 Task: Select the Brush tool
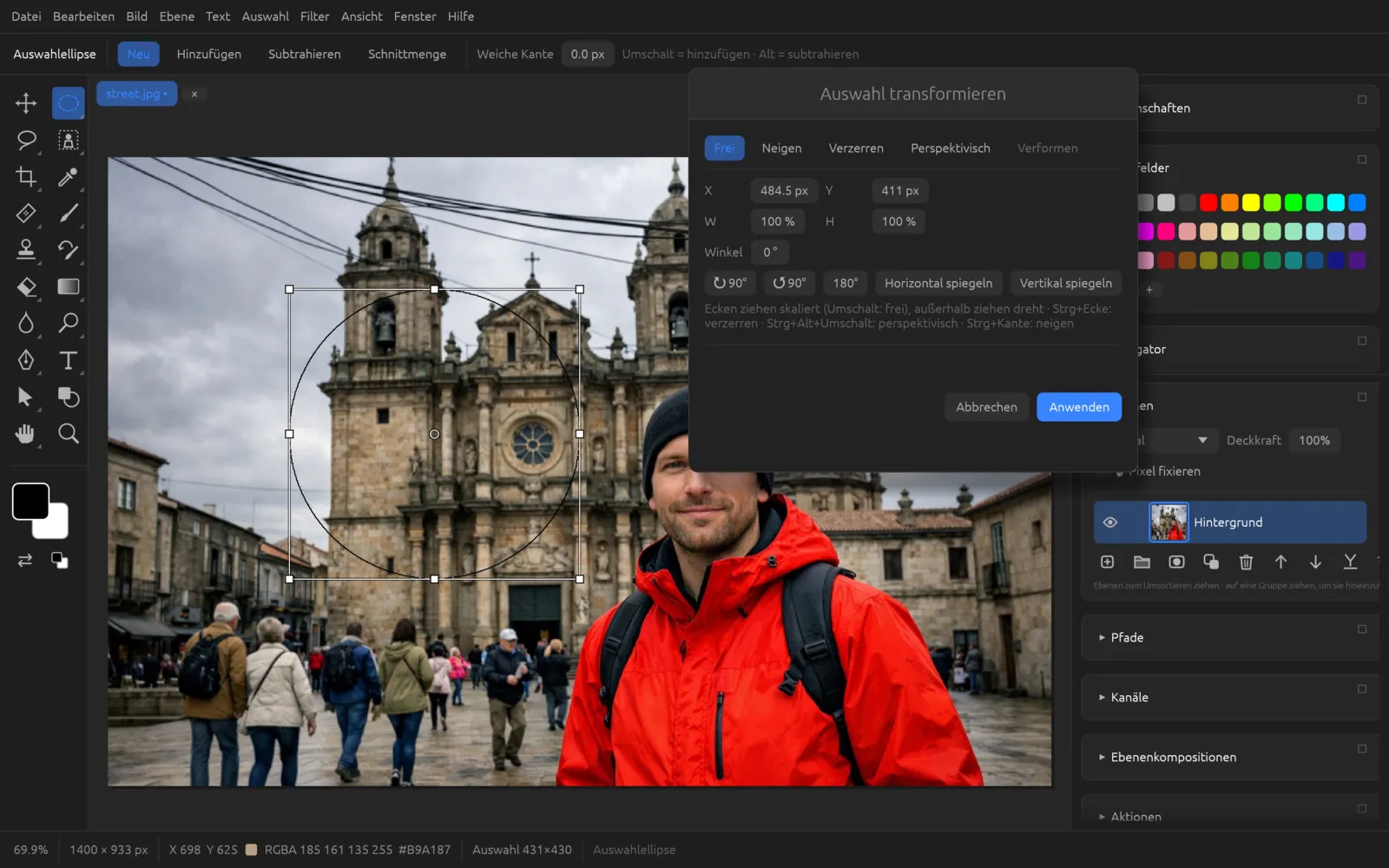click(68, 214)
